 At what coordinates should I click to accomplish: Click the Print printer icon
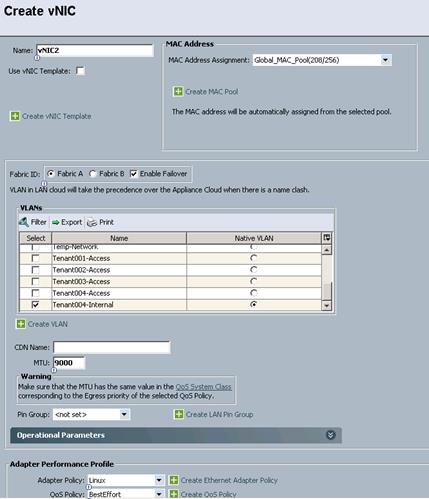pos(92,222)
